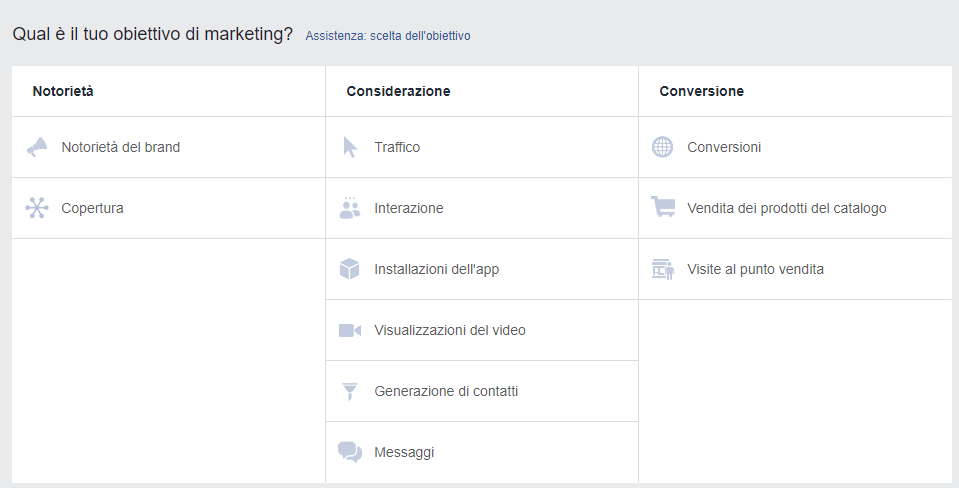This screenshot has width=959, height=488.
Task: Click the video camera icon
Action: pyautogui.click(x=349, y=330)
